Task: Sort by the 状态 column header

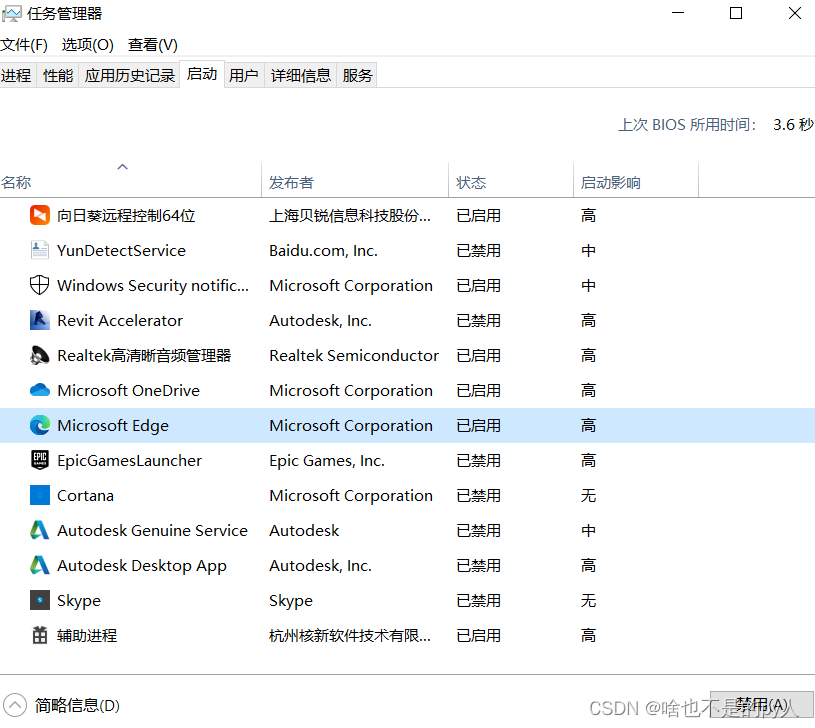Action: click(x=511, y=180)
